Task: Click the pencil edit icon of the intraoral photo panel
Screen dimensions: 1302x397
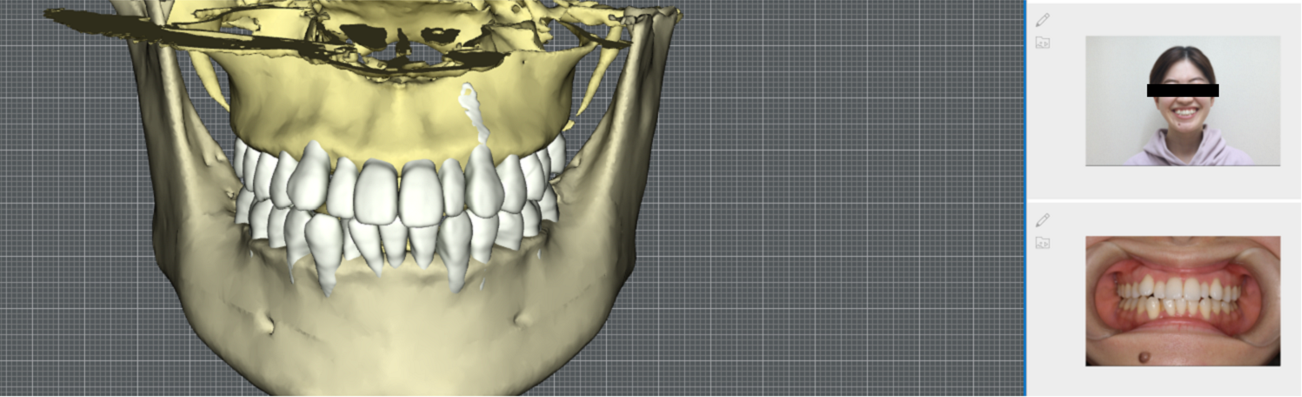Action: (x=1043, y=219)
